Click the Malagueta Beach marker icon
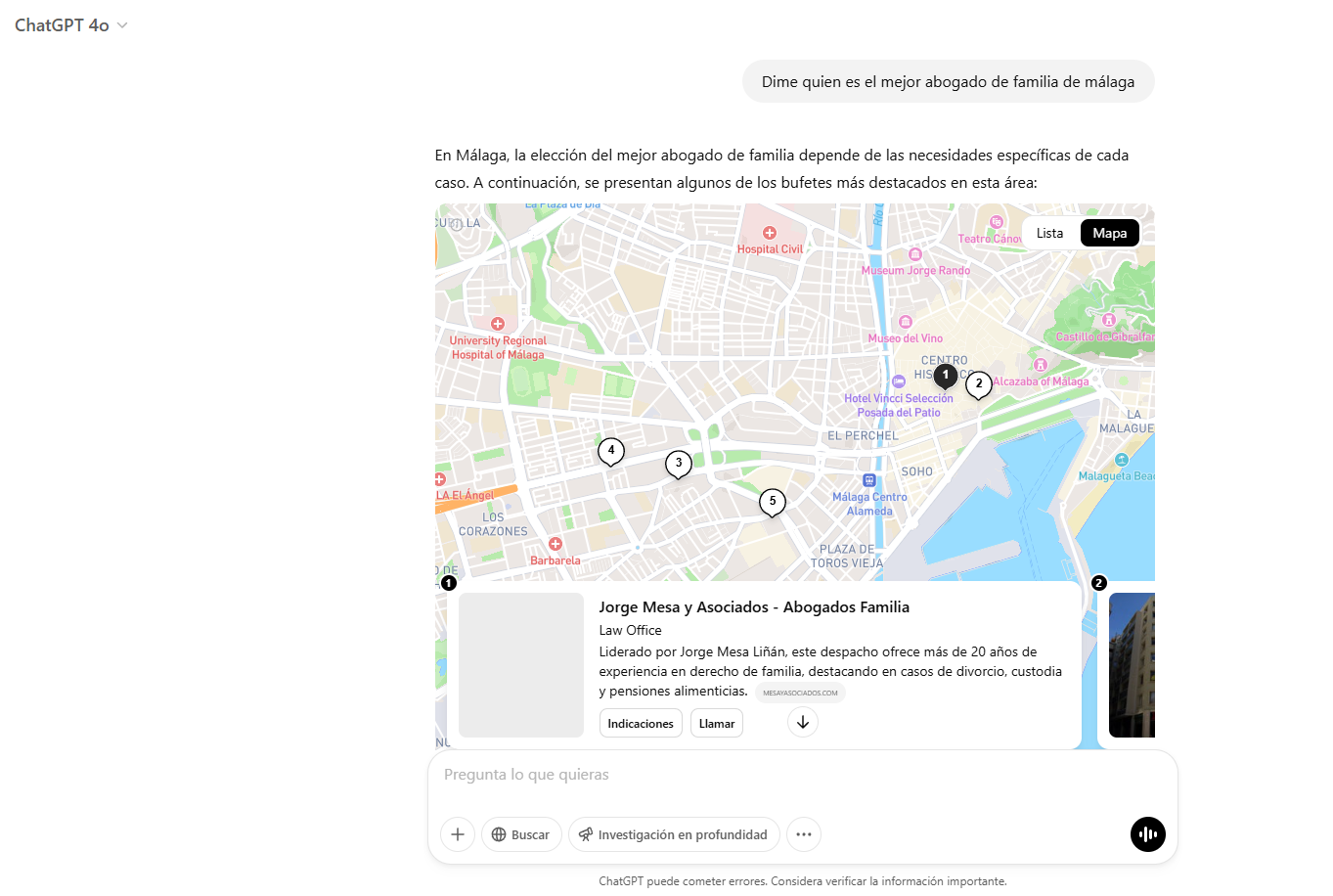1333x896 pixels. tap(1122, 460)
